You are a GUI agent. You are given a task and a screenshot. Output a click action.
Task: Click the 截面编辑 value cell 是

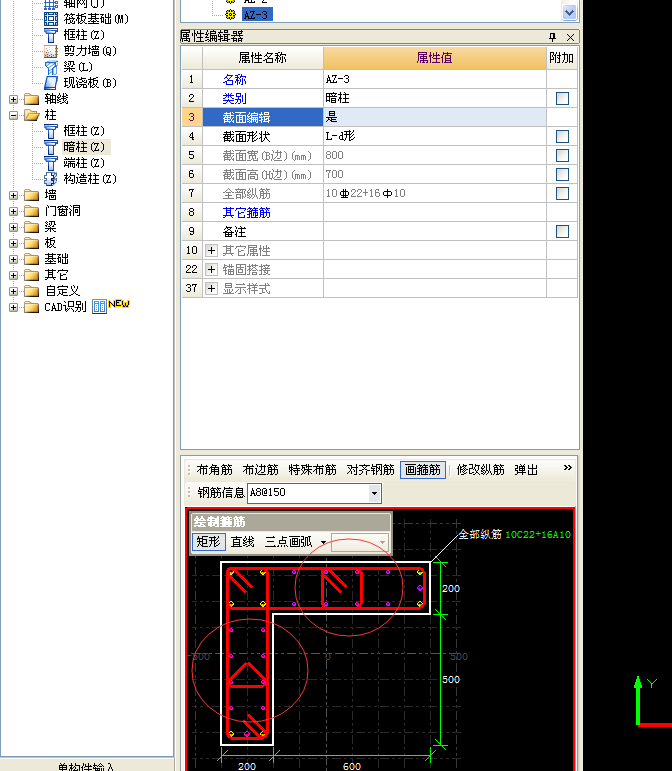pos(435,117)
